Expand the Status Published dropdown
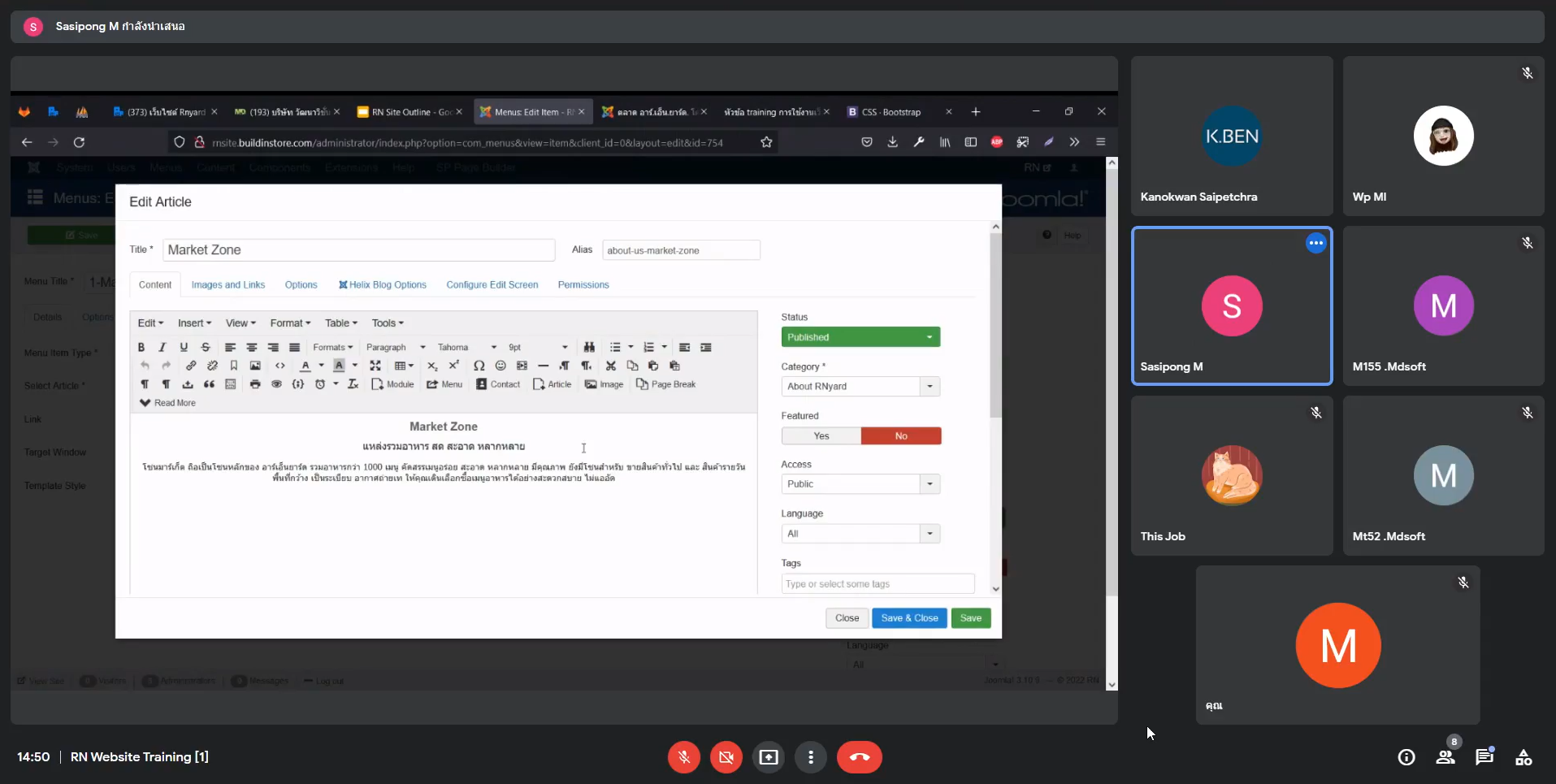The image size is (1556, 784). [860, 337]
